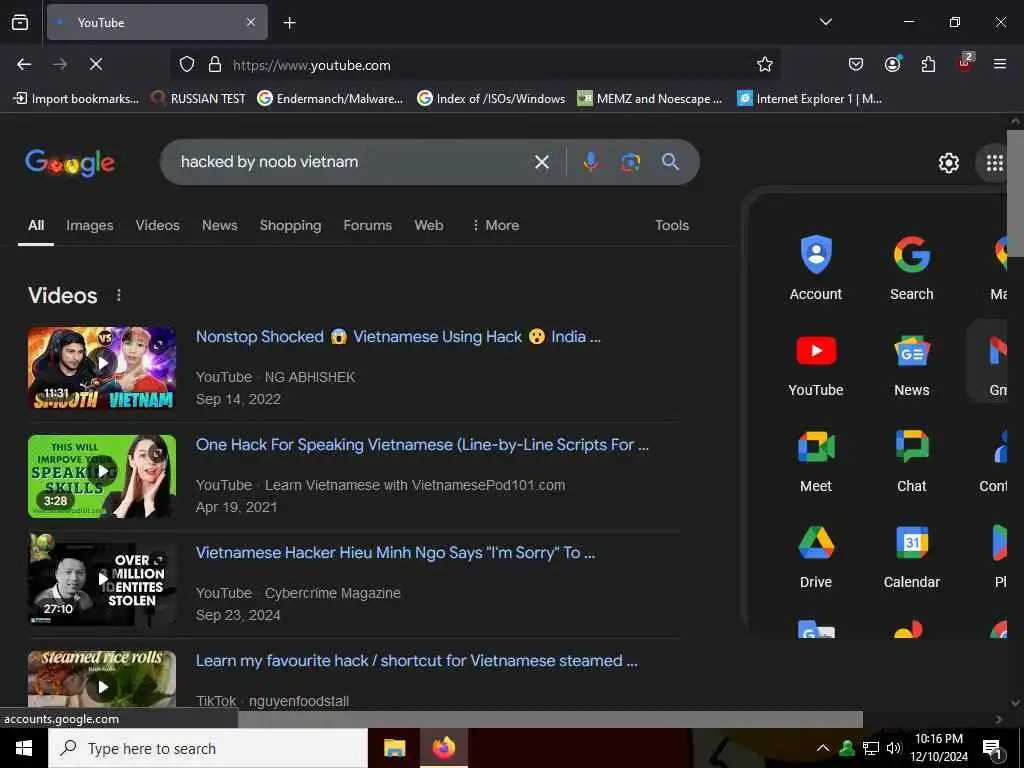Click the Google apps grid icon
This screenshot has height=768, width=1024.
coord(994,163)
